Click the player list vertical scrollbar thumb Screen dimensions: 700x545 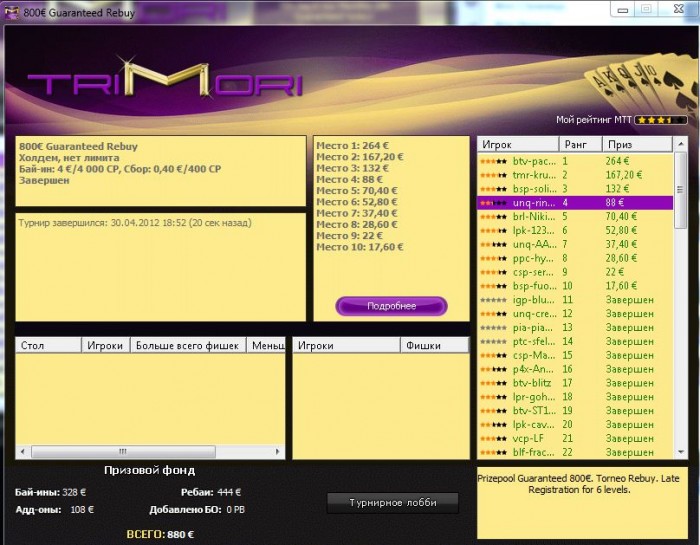[680, 190]
